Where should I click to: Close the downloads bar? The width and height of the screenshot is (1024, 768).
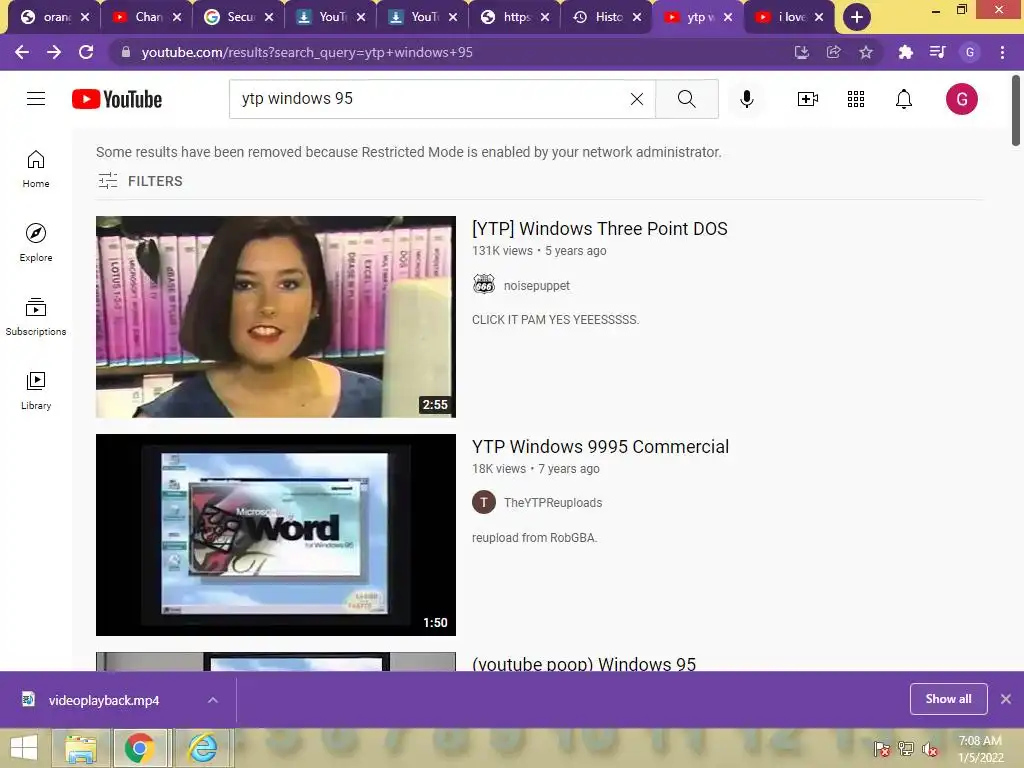click(x=1006, y=699)
